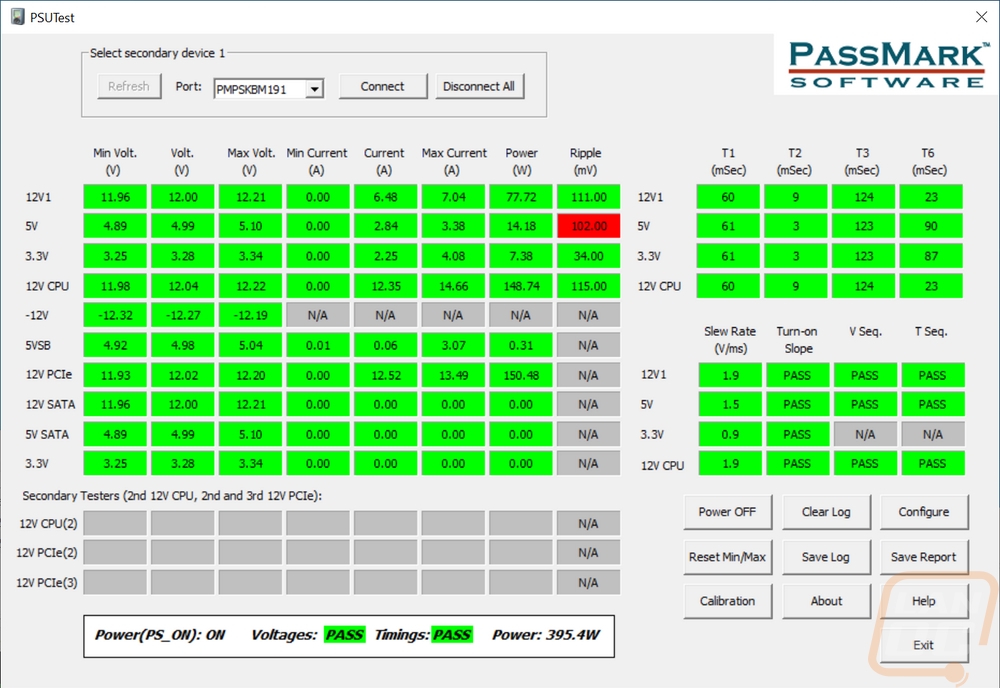Click the red 5V ripple value 102.00

589,226
